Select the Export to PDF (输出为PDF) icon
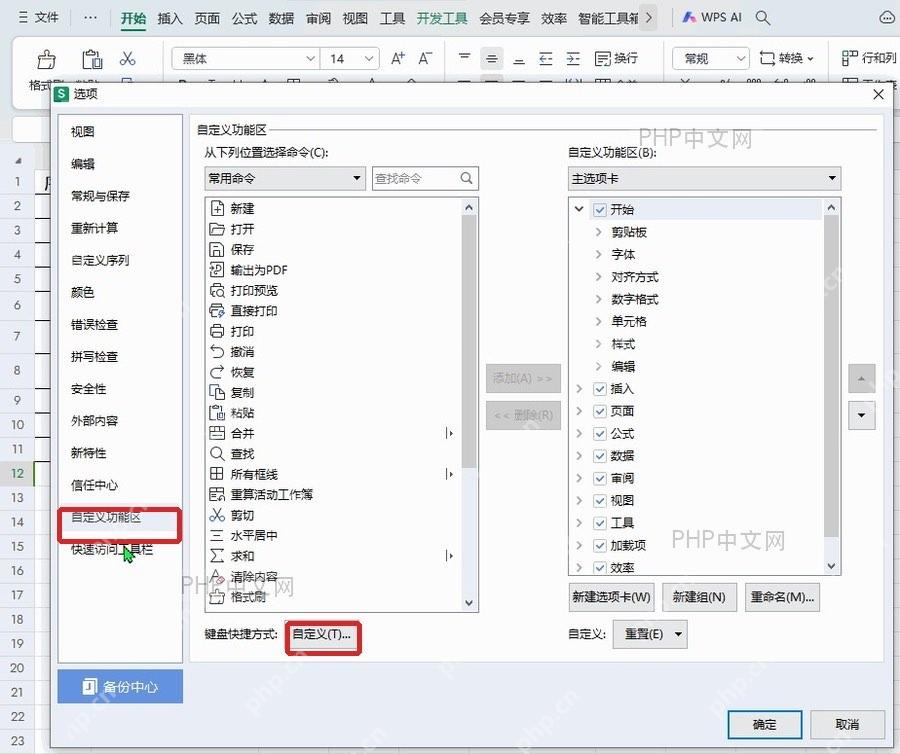The image size is (900, 754). pos(217,270)
